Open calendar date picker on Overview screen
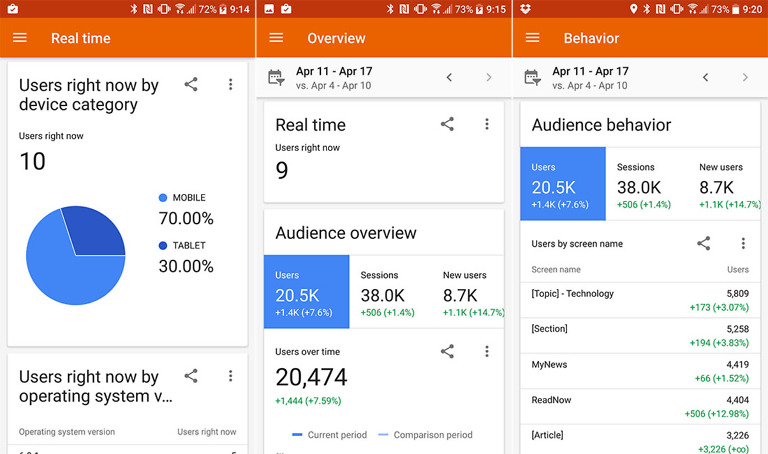This screenshot has height=454, width=768. tap(277, 78)
